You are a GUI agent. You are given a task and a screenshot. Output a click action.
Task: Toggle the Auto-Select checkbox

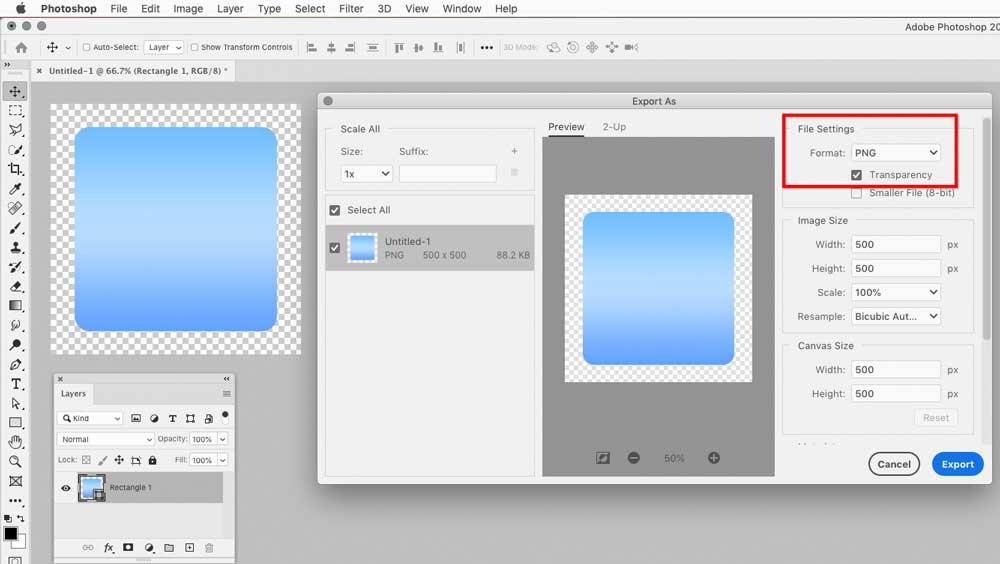[x=87, y=47]
